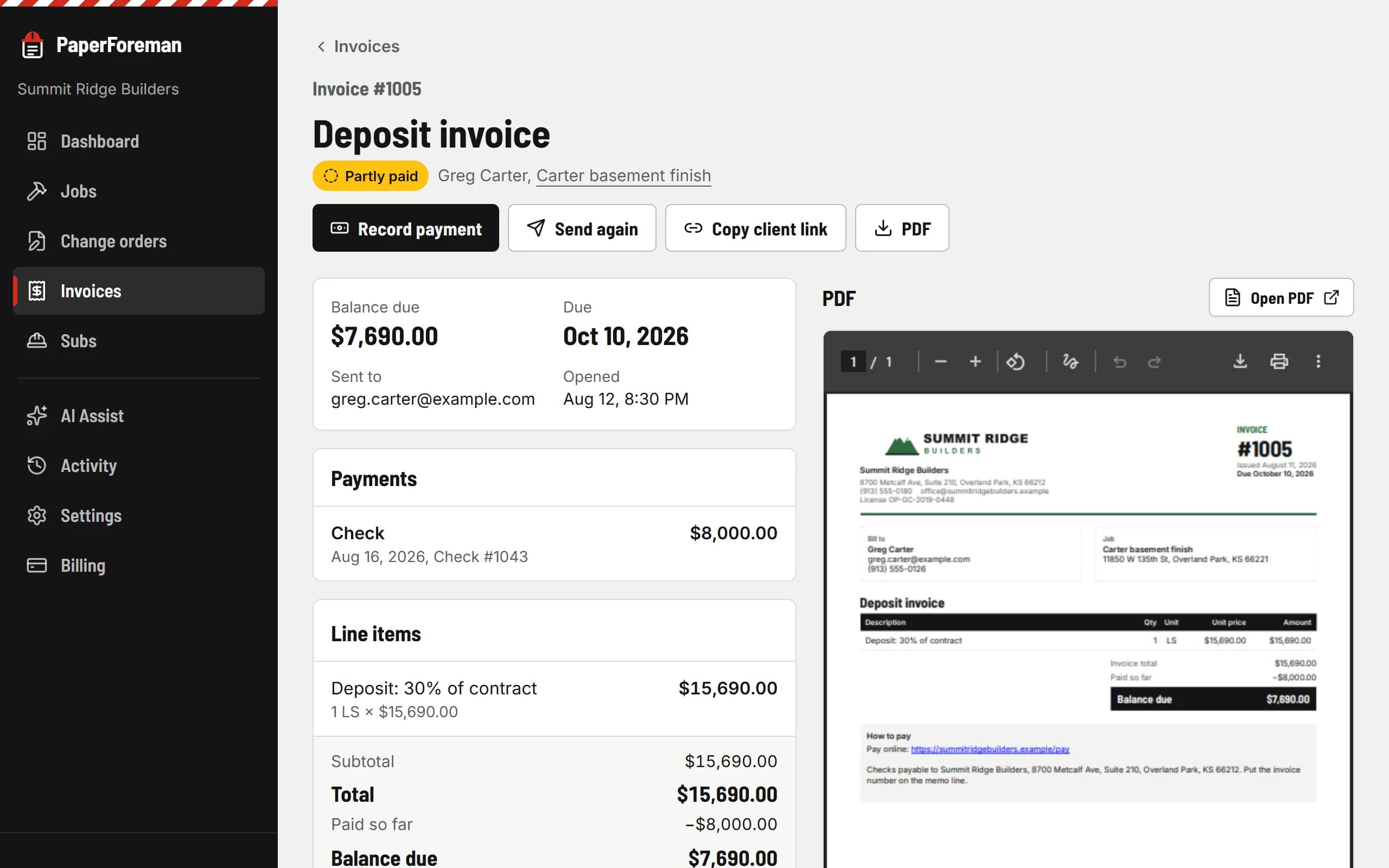The image size is (1389, 868).
Task: Click the Deposit: 30% of contract line
Action: coord(554,699)
